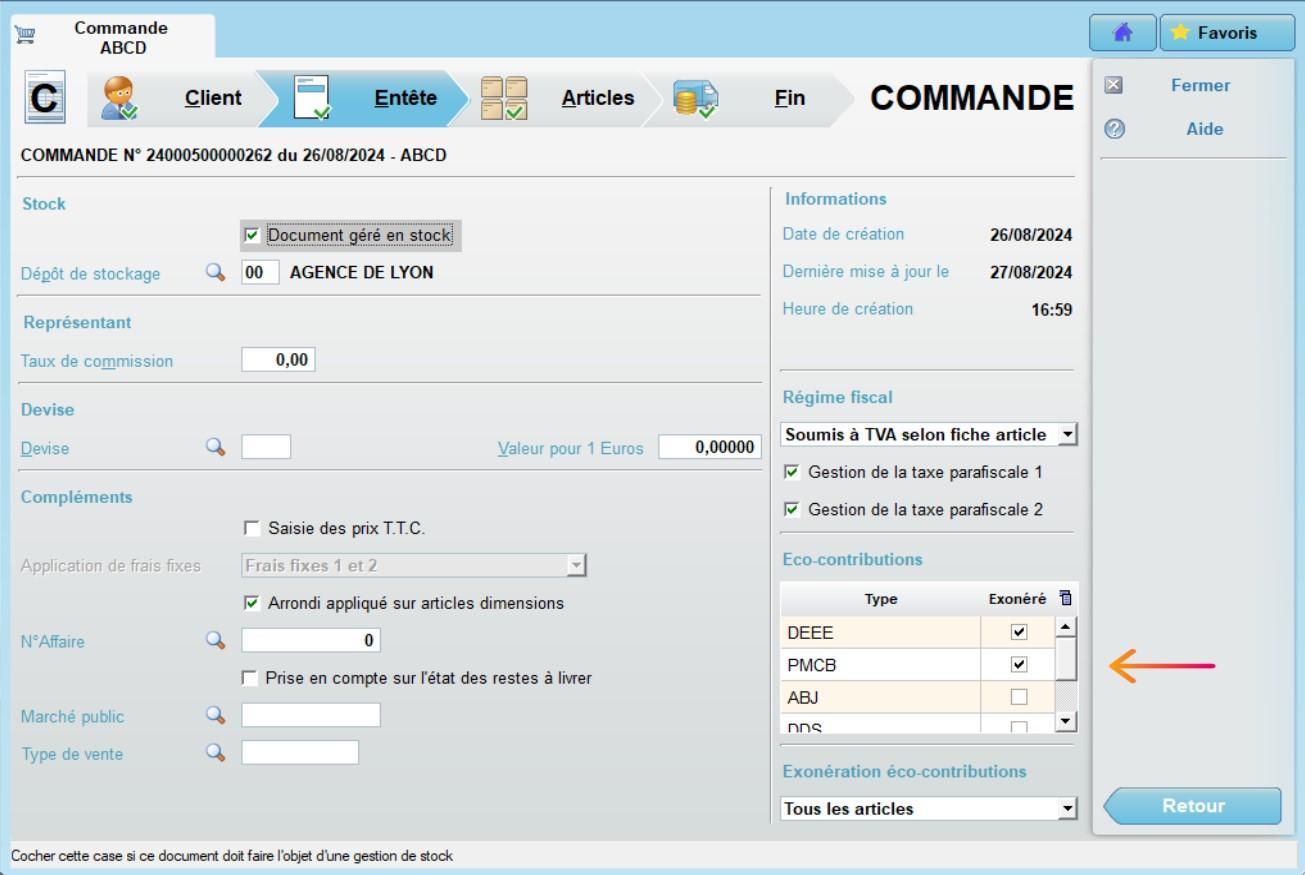The height and width of the screenshot is (875, 1305).
Task: Enable Saisie des prix T.T.C.
Action: pyautogui.click(x=253, y=527)
